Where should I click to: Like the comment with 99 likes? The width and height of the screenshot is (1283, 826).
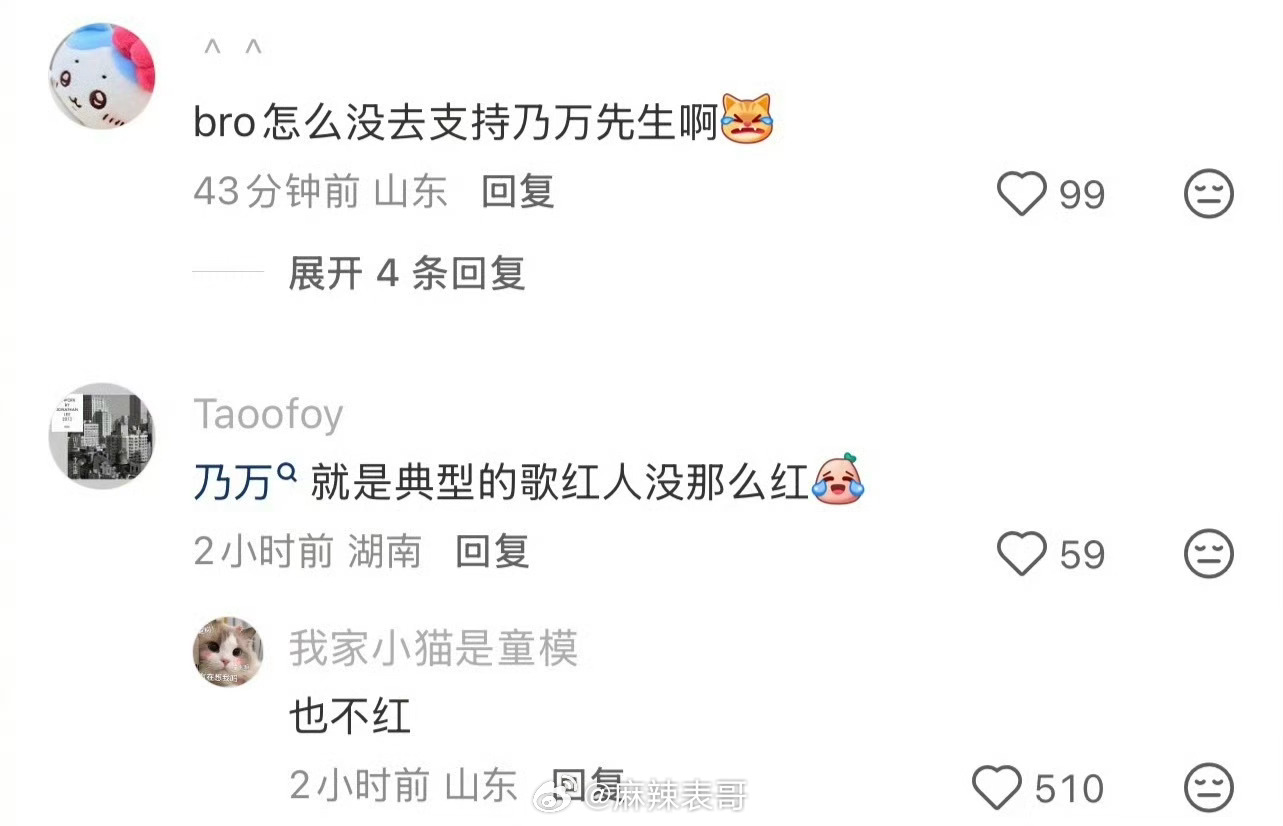pyautogui.click(x=1022, y=193)
